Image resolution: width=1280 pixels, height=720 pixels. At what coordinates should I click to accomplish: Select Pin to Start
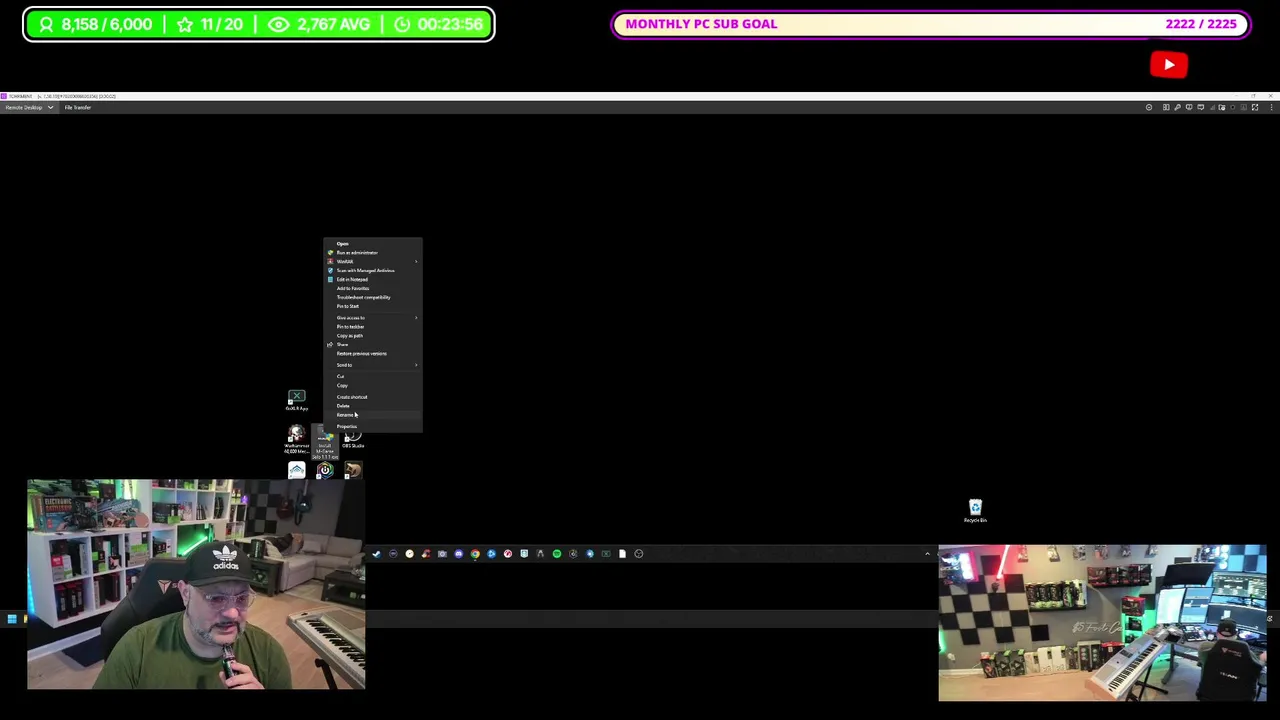coord(372,307)
